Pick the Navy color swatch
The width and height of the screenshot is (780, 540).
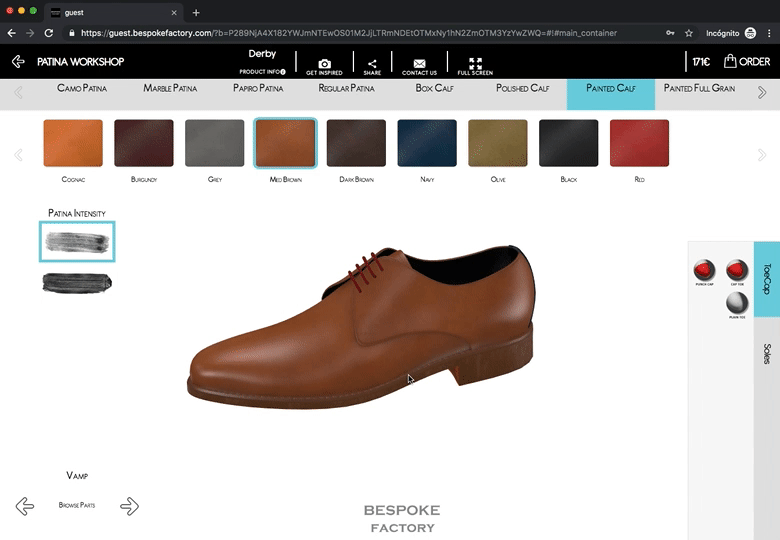427,143
